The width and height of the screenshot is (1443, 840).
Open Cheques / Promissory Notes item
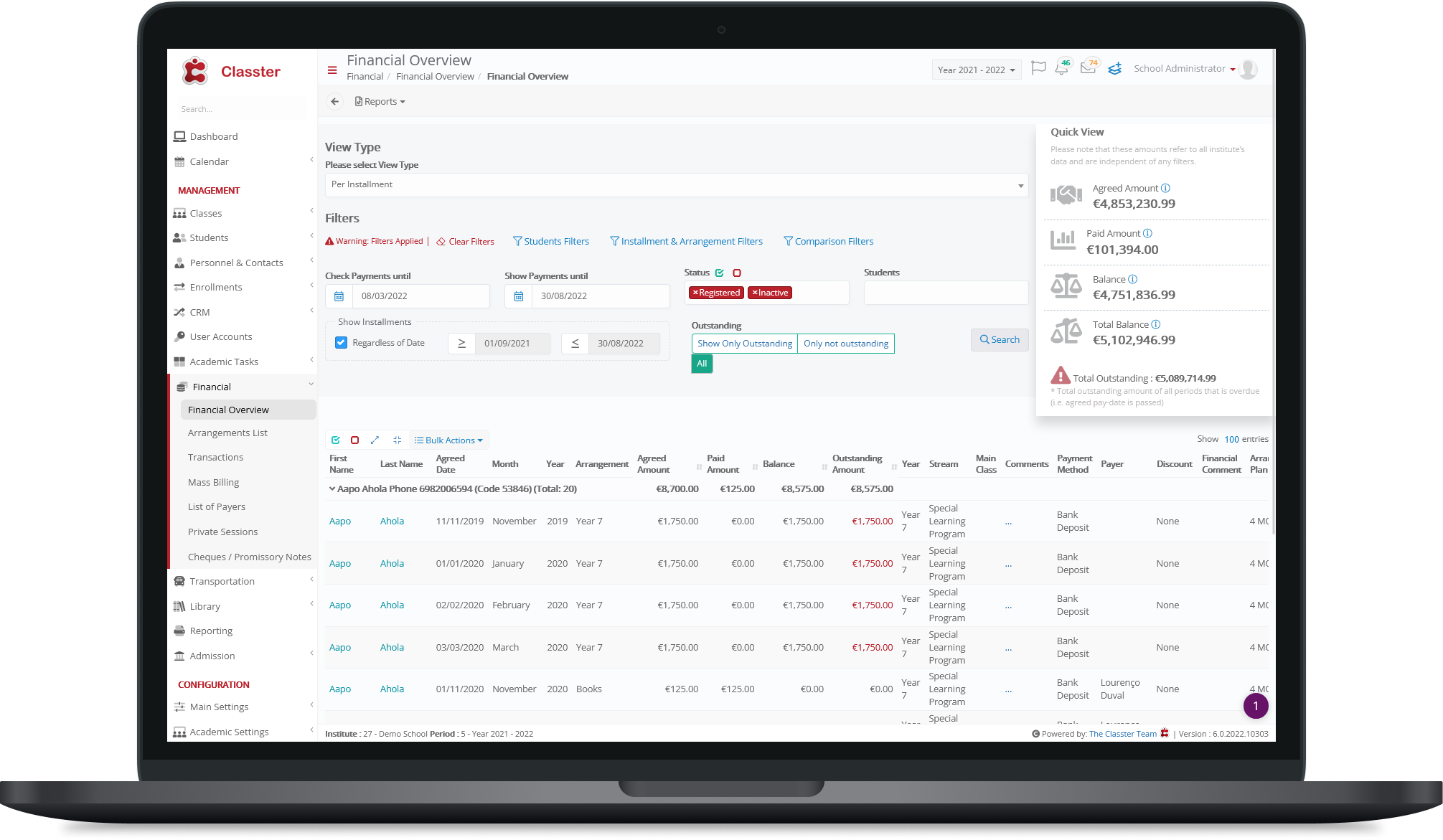tap(249, 557)
